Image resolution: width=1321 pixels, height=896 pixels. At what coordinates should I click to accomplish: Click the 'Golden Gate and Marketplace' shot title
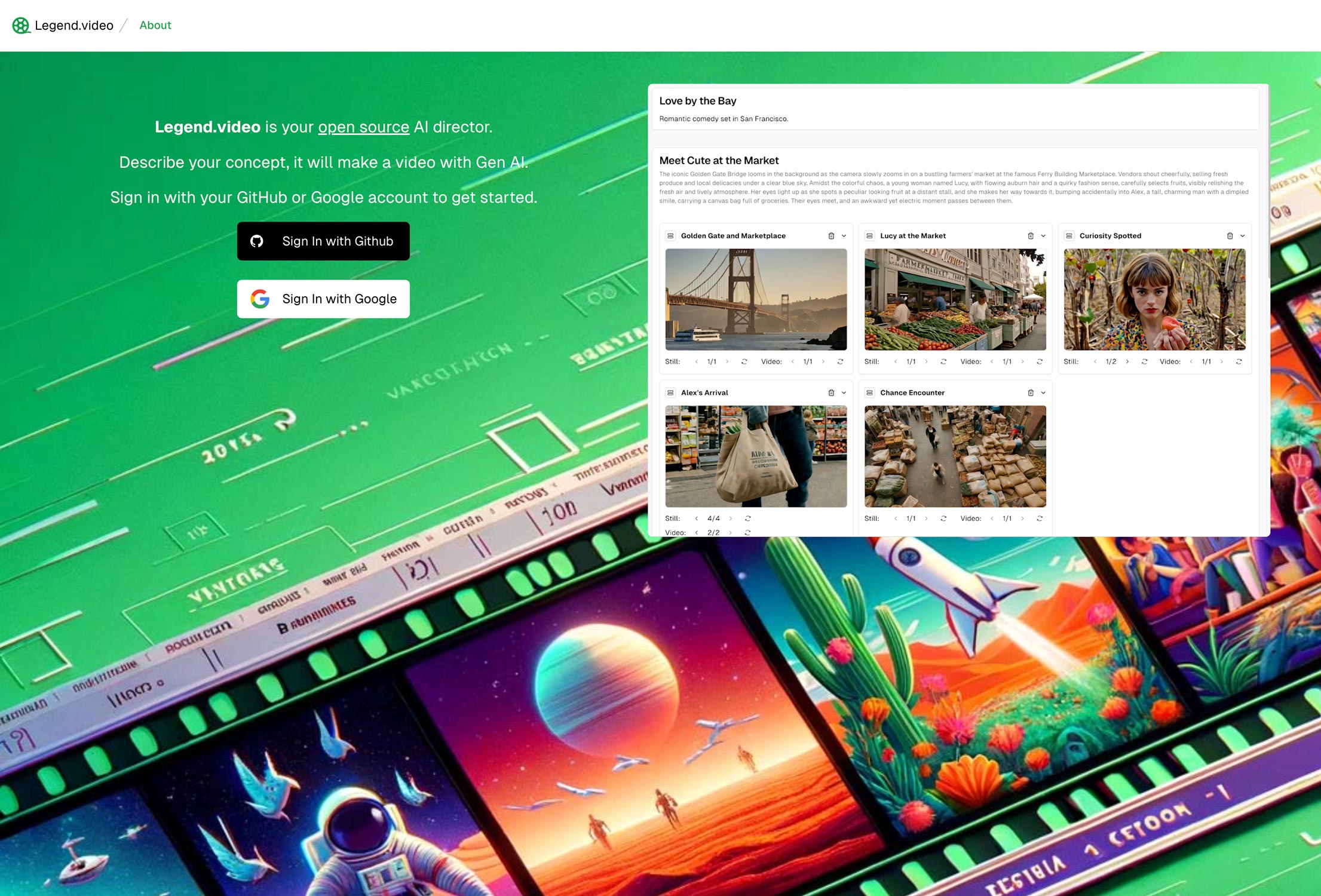pos(733,236)
